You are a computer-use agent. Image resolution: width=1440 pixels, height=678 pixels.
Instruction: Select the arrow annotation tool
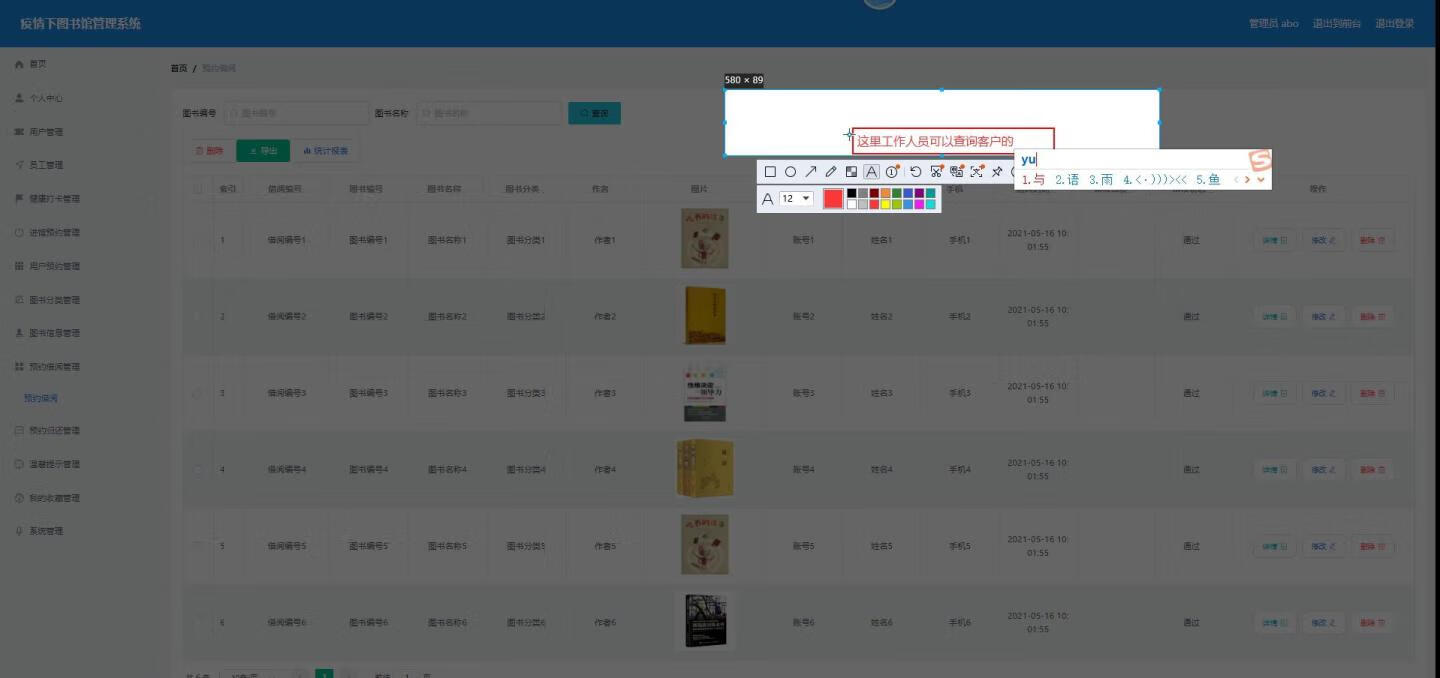coord(811,172)
